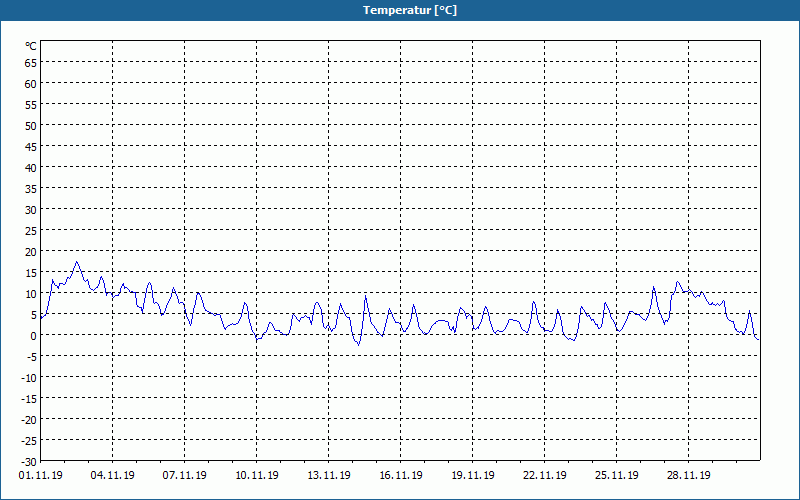Click the °C unit label on the axis
This screenshot has height=500, width=800.
click(31, 46)
